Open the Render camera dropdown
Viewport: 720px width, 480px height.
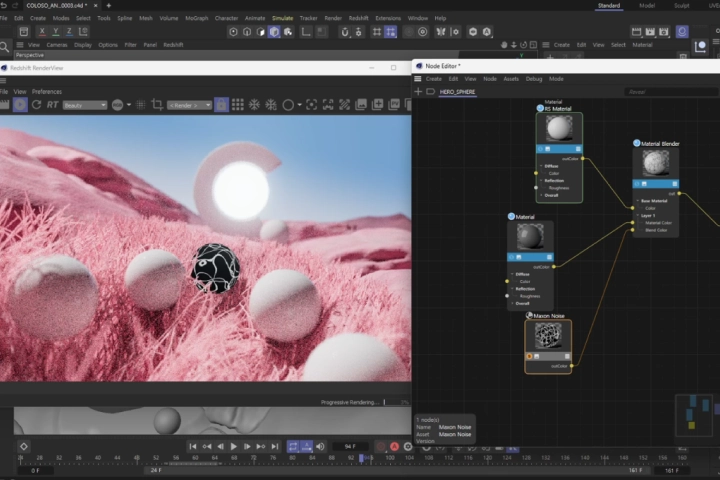(189, 105)
